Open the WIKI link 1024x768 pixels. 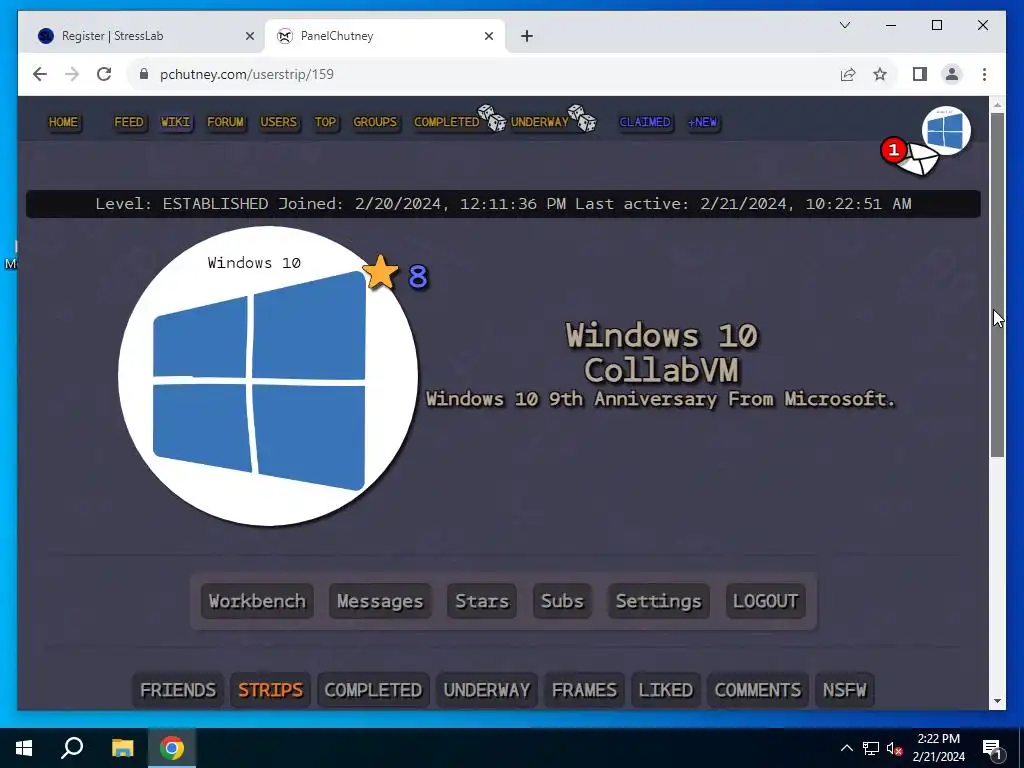[x=176, y=122]
